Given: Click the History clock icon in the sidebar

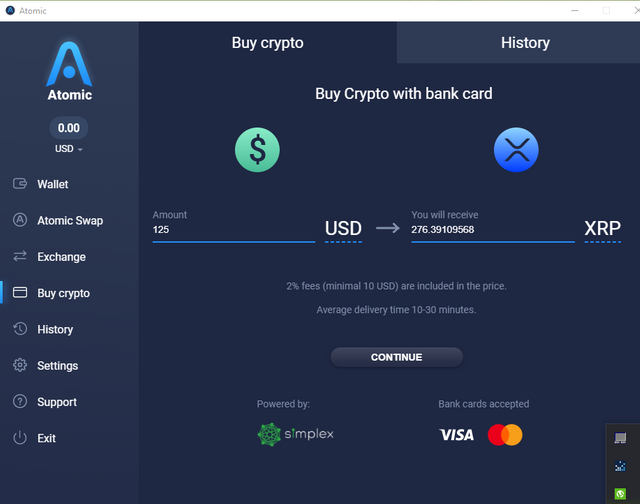Looking at the screenshot, I should click(x=20, y=329).
